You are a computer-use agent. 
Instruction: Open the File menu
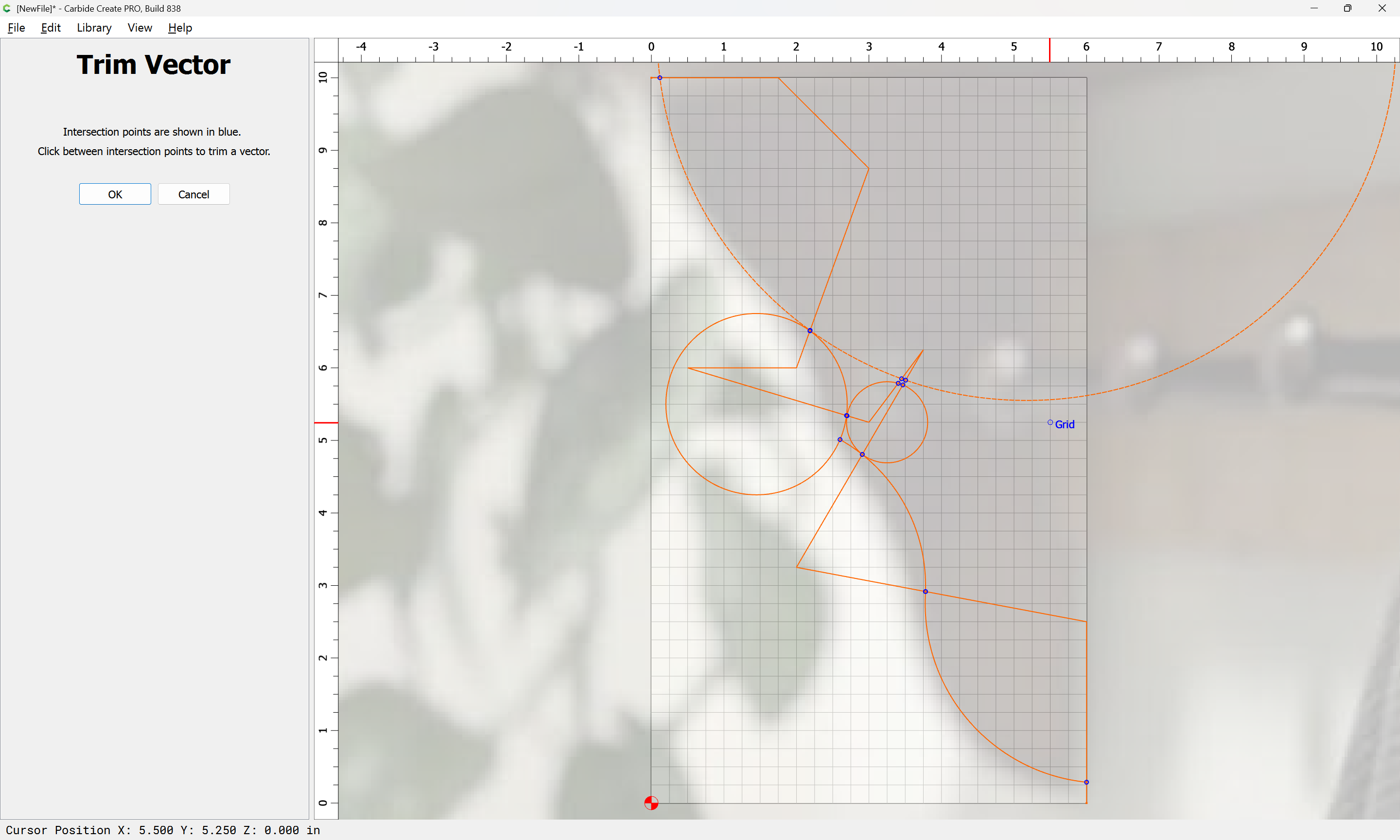click(17, 28)
